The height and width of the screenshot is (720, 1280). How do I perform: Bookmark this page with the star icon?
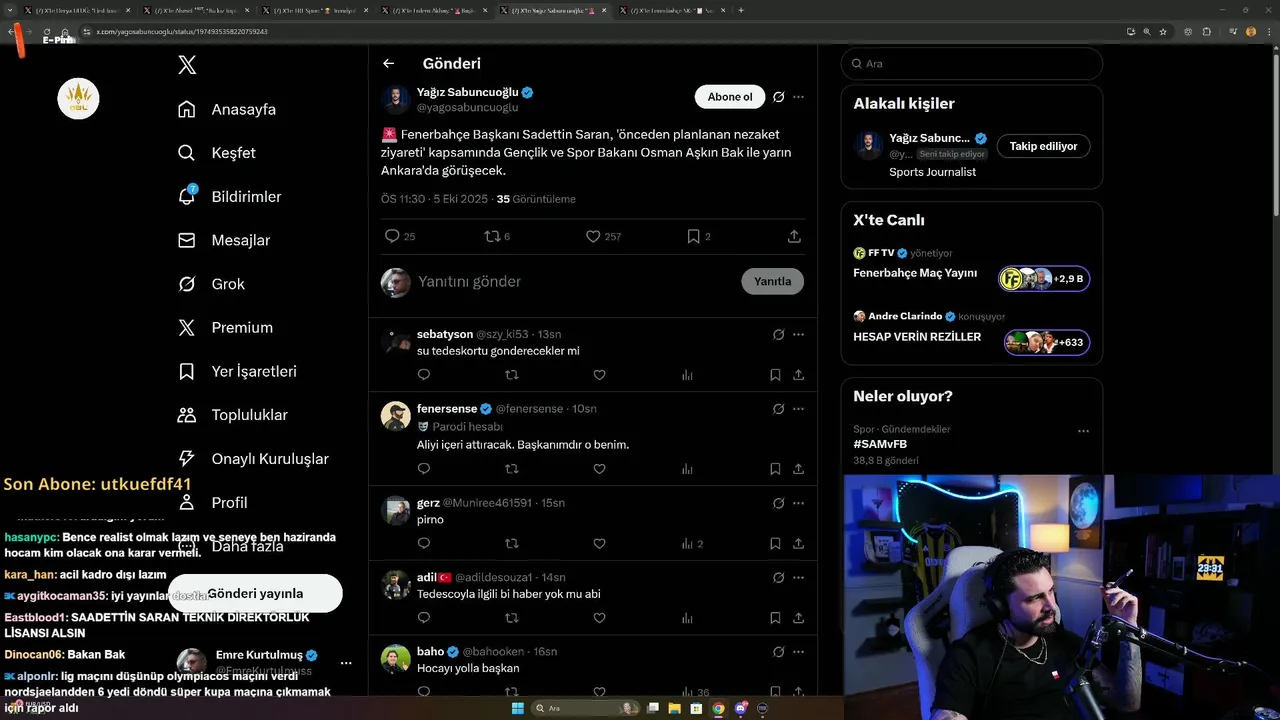coord(1163,32)
